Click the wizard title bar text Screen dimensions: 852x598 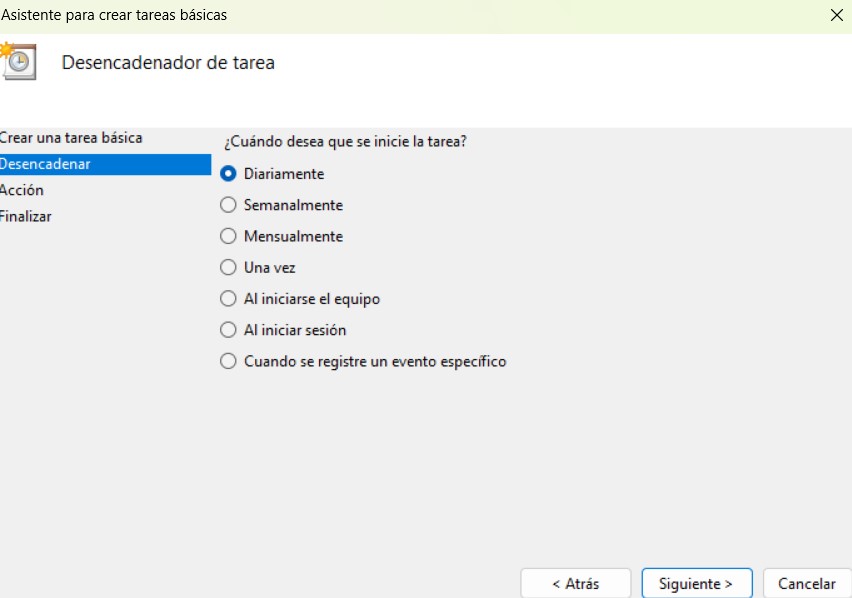coord(113,15)
